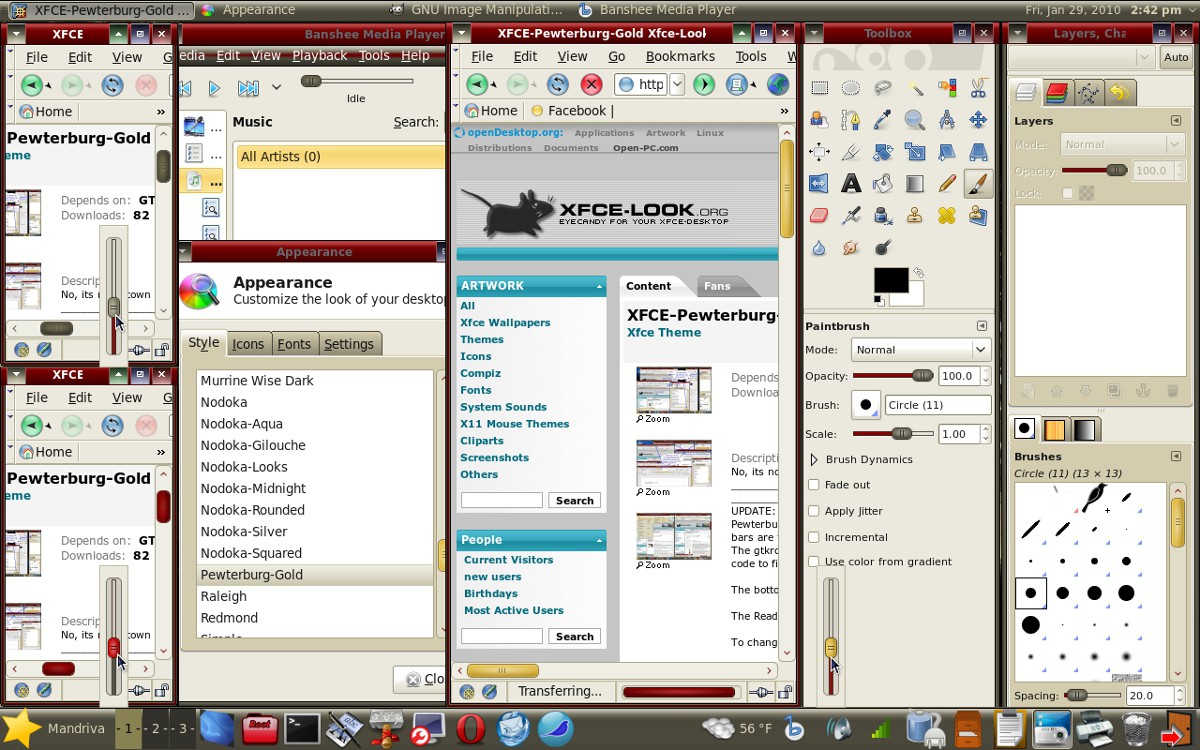Click the Facebook bookmark
Viewport: 1200px width, 750px height.
(572, 111)
